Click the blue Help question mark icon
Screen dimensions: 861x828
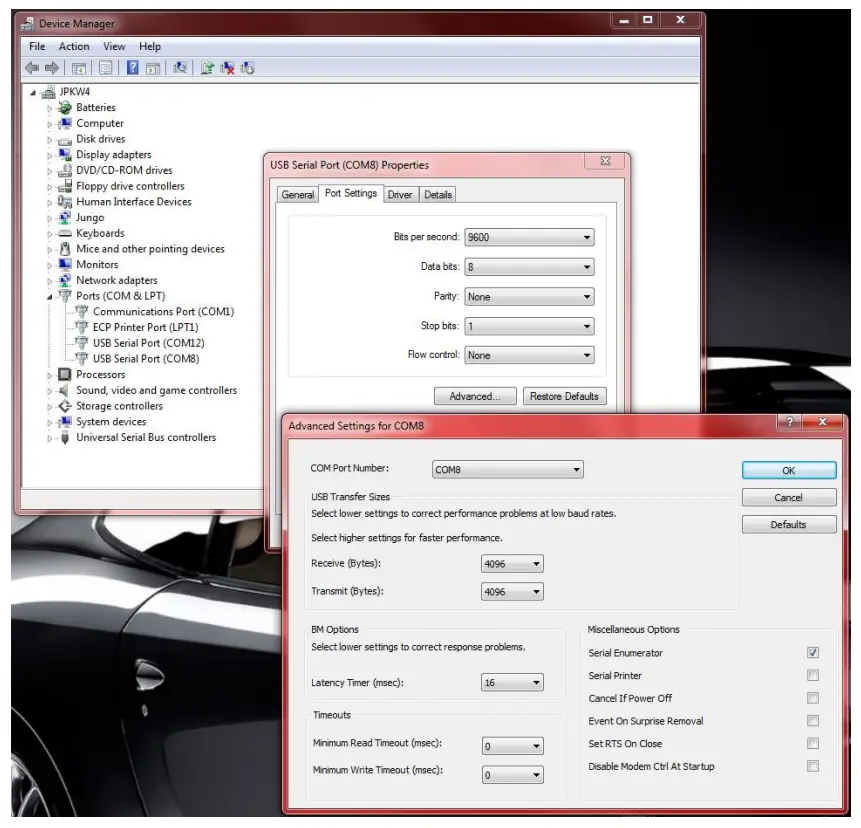click(131, 68)
